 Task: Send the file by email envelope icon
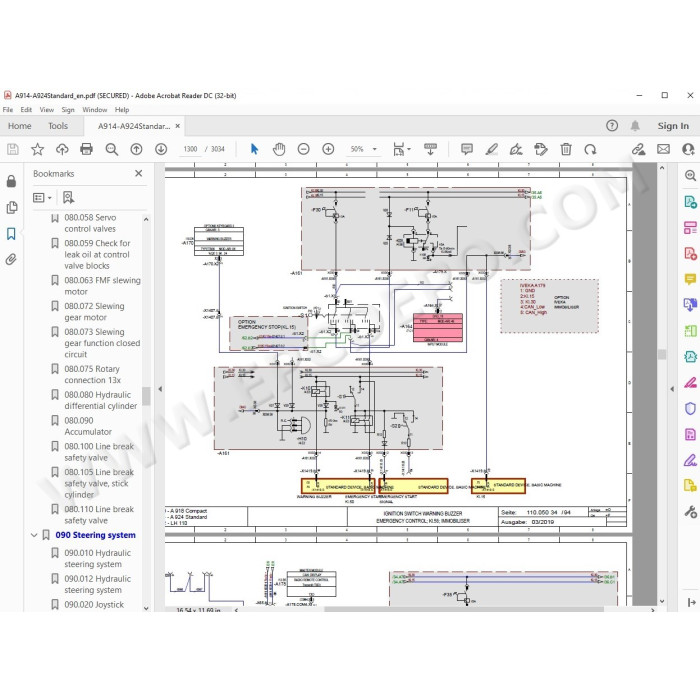pos(663,149)
